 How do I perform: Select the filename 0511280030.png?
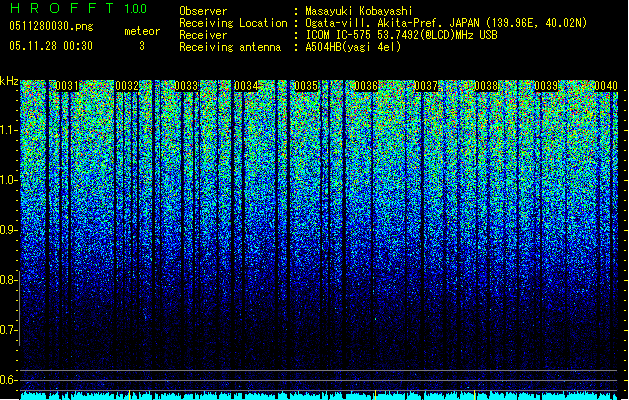(51, 26)
